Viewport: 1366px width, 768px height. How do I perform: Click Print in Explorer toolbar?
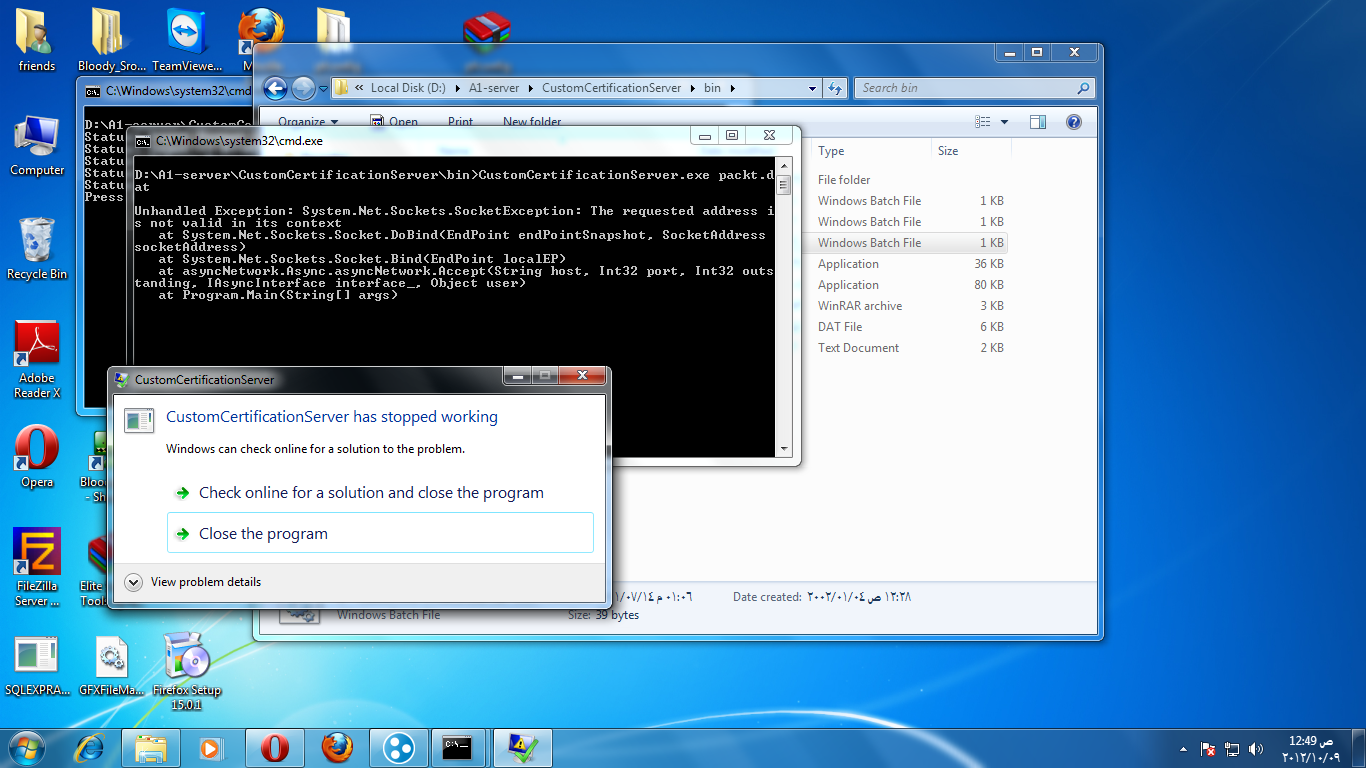coord(460,122)
